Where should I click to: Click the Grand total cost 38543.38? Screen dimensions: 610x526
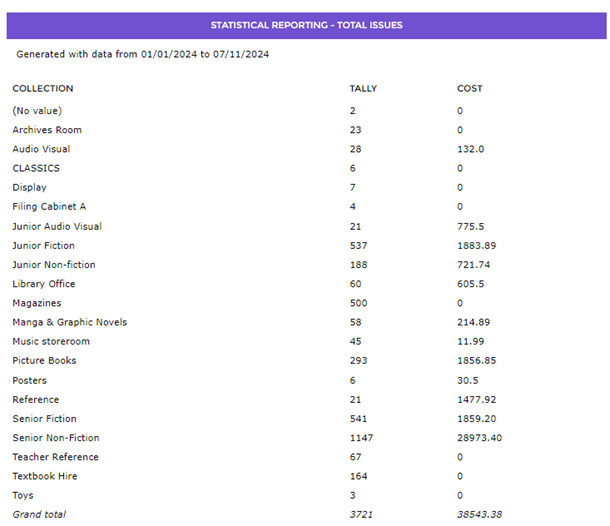(x=479, y=514)
